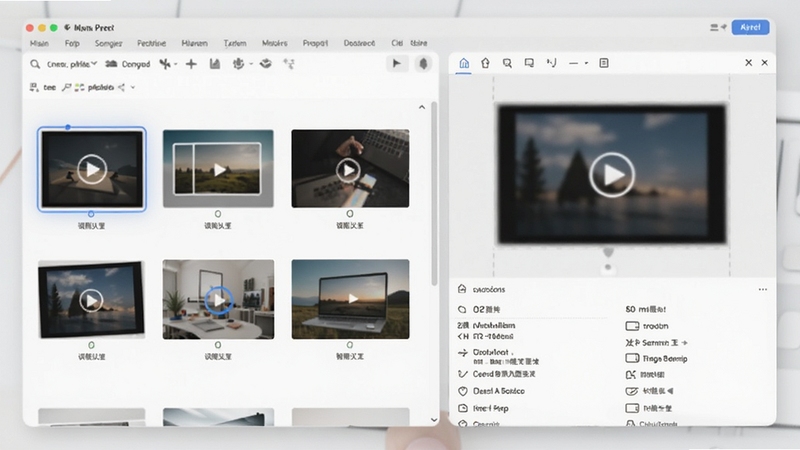Toggle the circle under the first thumbnail
800x450 pixels.
91,214
